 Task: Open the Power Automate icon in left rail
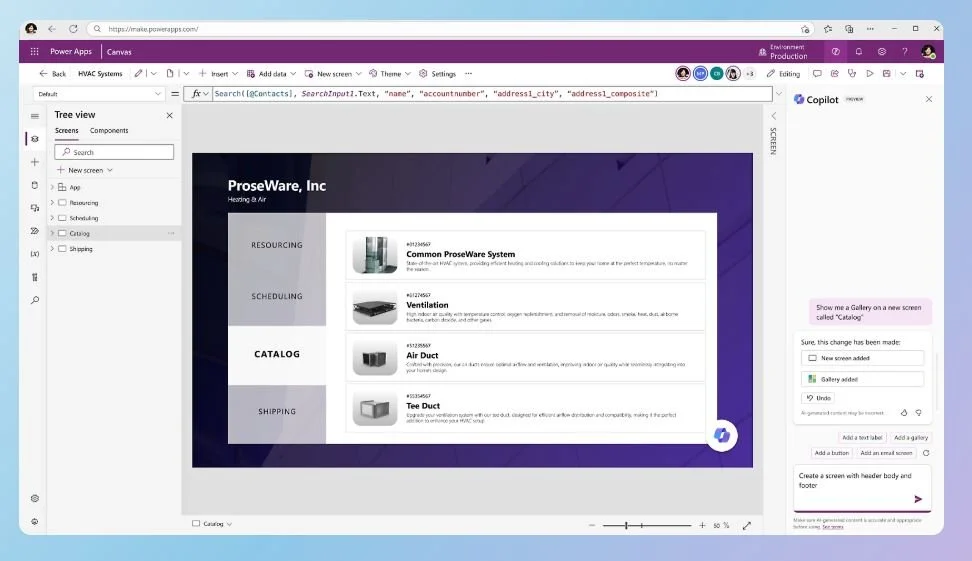[x=35, y=231]
